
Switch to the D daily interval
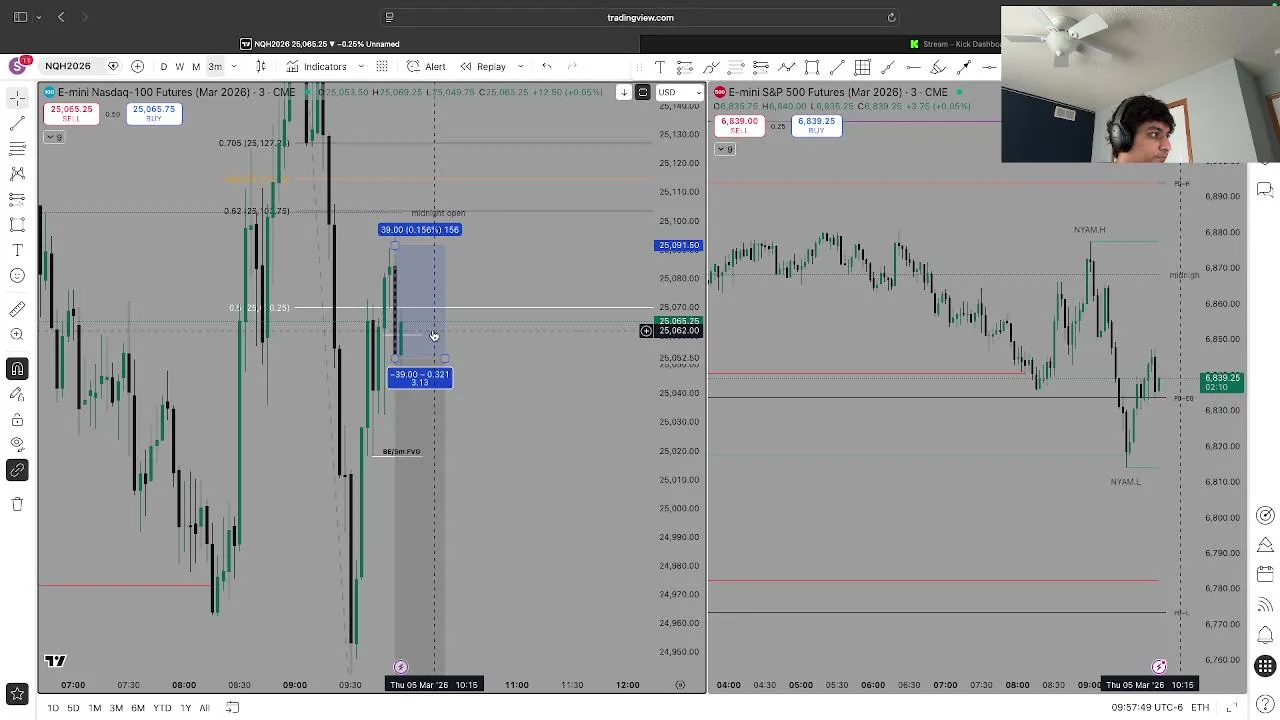click(x=164, y=66)
